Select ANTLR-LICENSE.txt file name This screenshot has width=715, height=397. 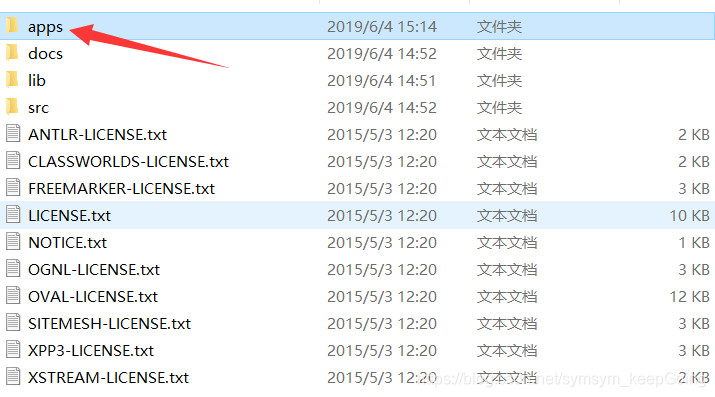click(x=97, y=134)
